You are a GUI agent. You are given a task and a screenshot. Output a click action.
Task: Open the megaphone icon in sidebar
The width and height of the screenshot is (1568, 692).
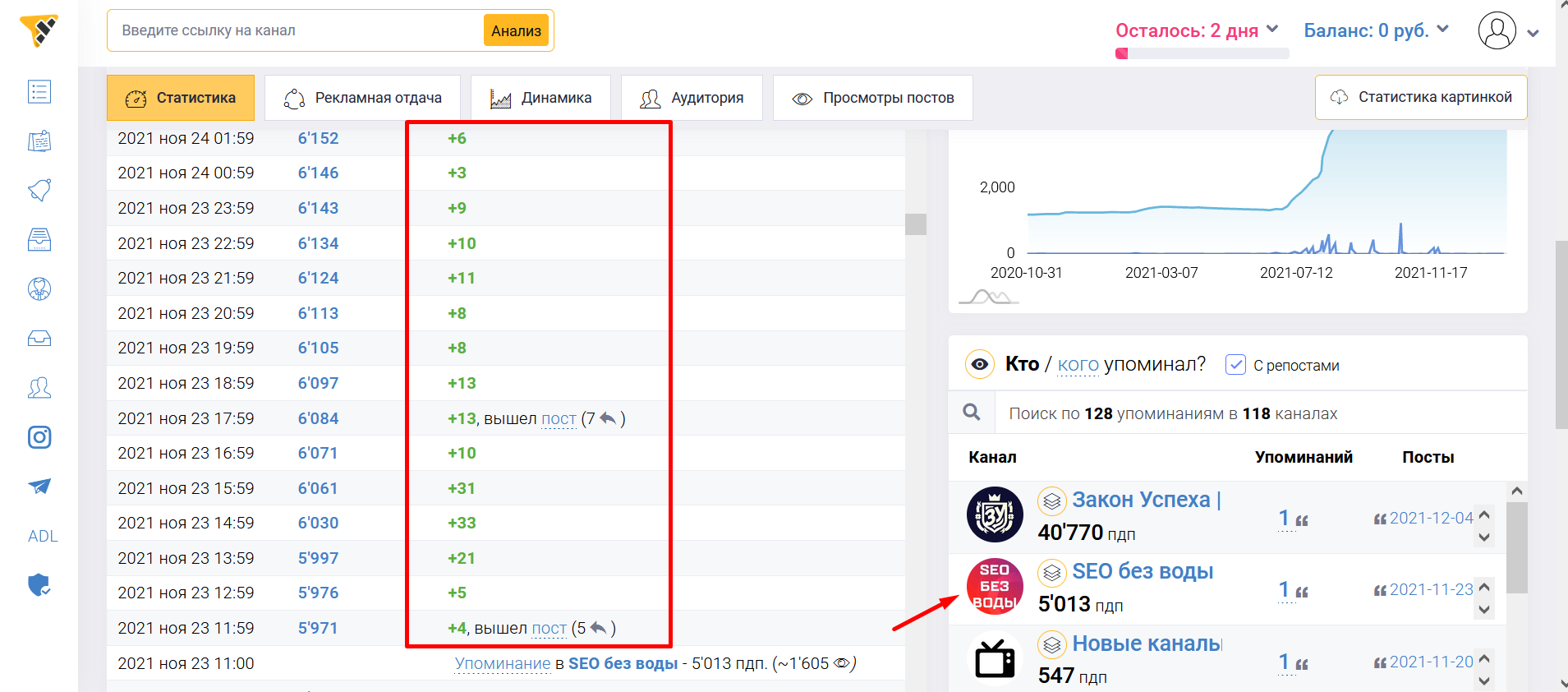tap(39, 191)
